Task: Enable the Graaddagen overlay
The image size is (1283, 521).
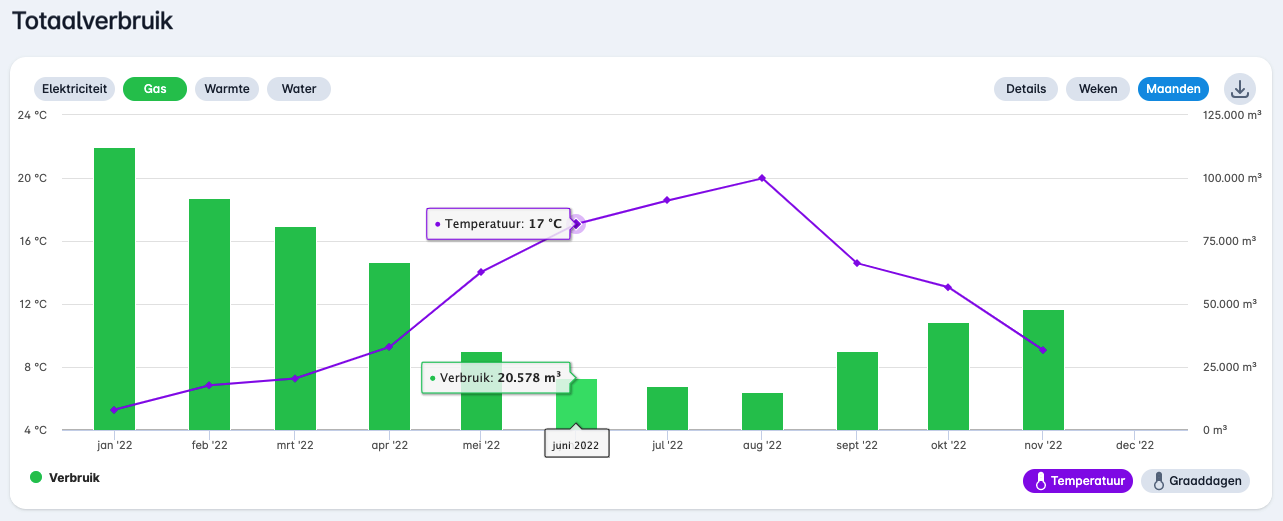Action: (1196, 482)
